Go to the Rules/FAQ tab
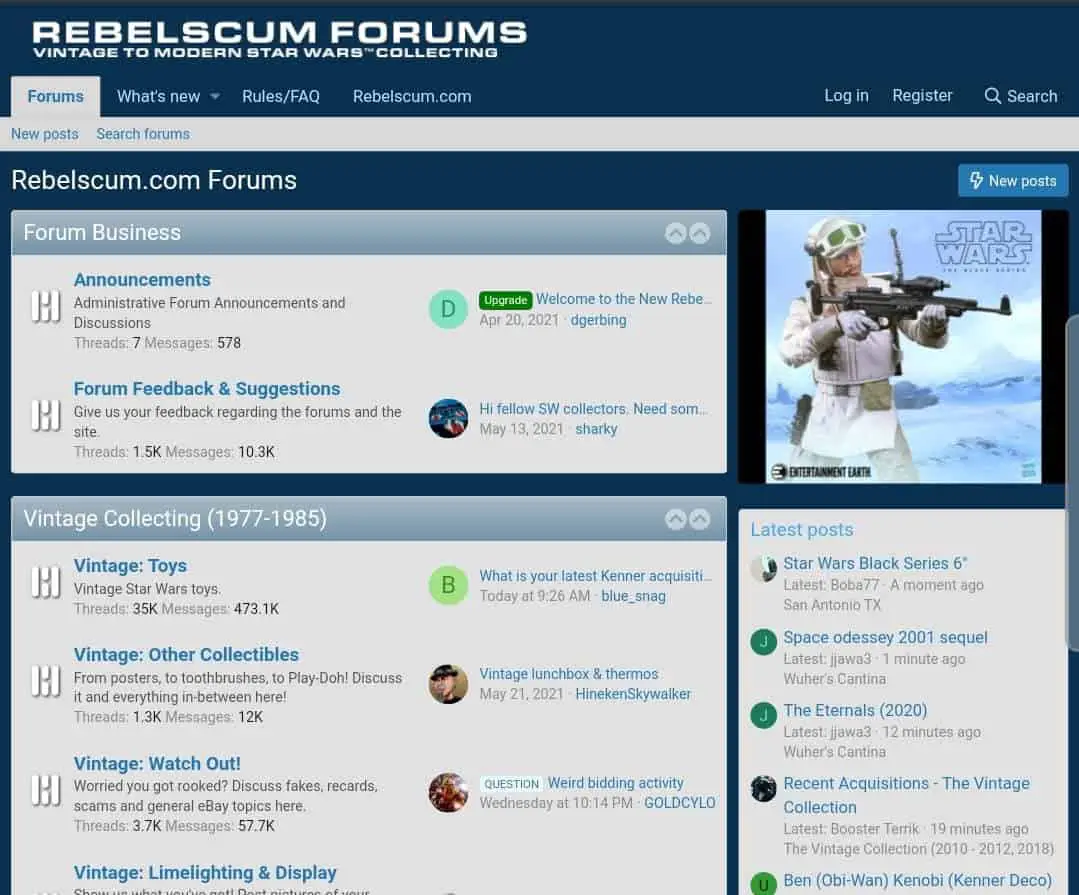The height and width of the screenshot is (895, 1079). tap(281, 96)
